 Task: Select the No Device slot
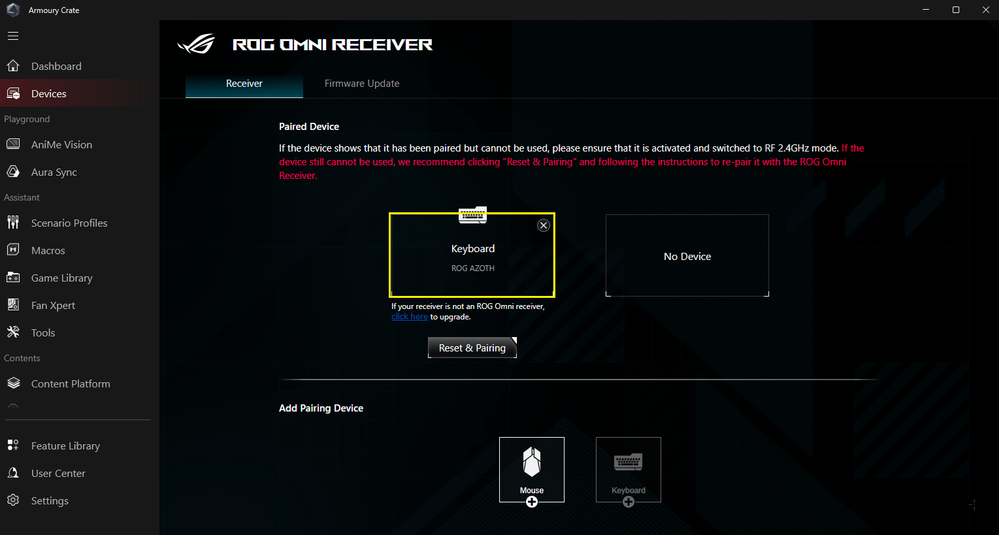coord(687,255)
